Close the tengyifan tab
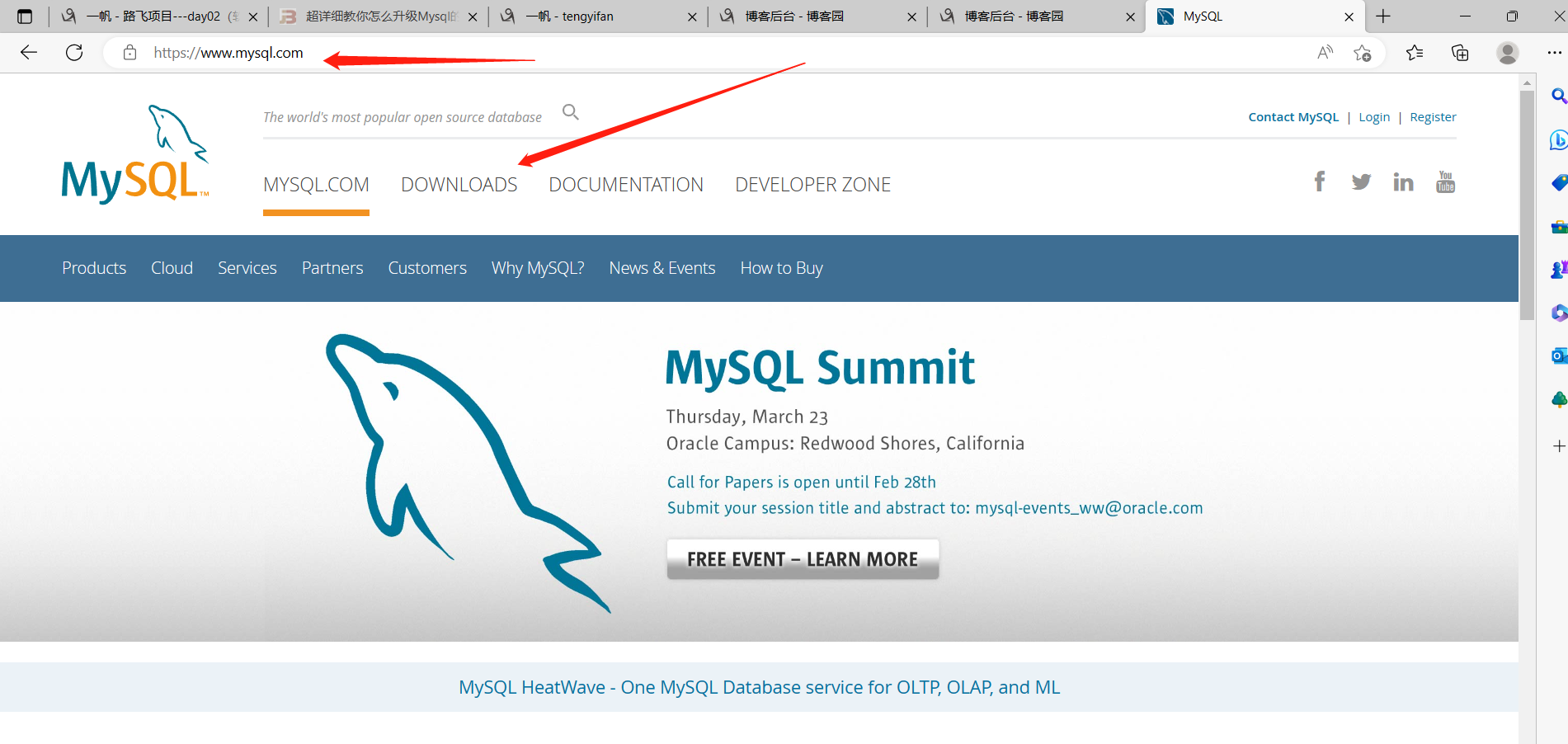Image resolution: width=1568 pixels, height=744 pixels. (x=692, y=16)
